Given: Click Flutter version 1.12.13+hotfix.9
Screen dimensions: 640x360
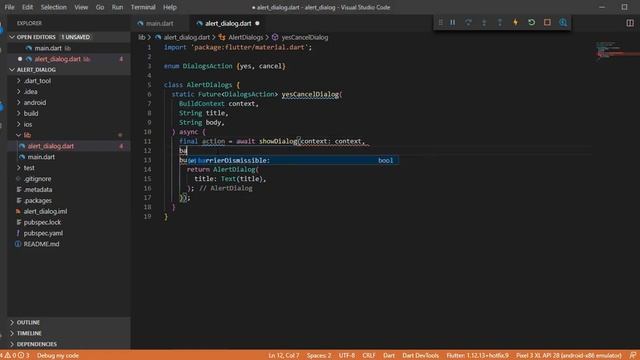Looking at the screenshot, I should point(478,356).
